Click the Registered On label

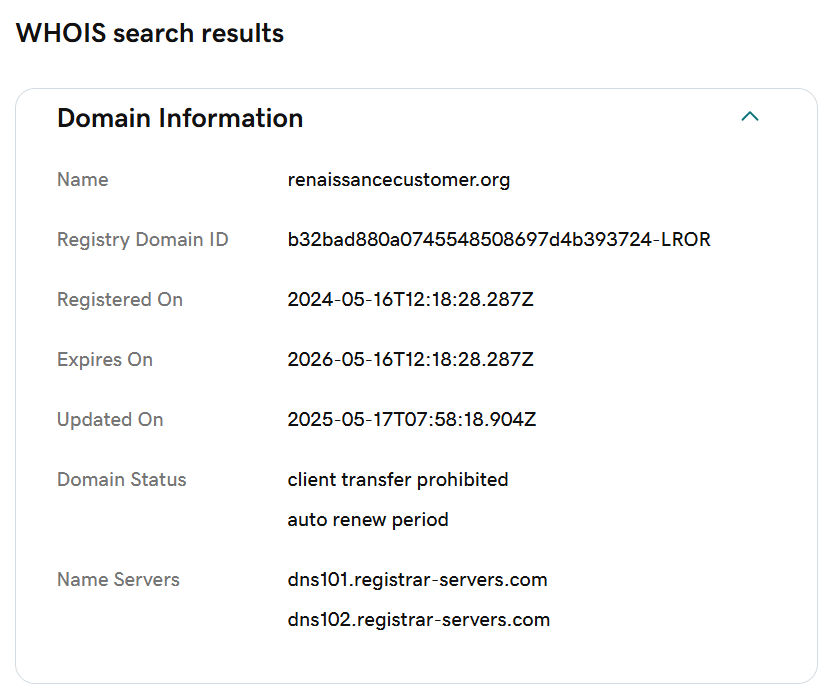coord(120,300)
